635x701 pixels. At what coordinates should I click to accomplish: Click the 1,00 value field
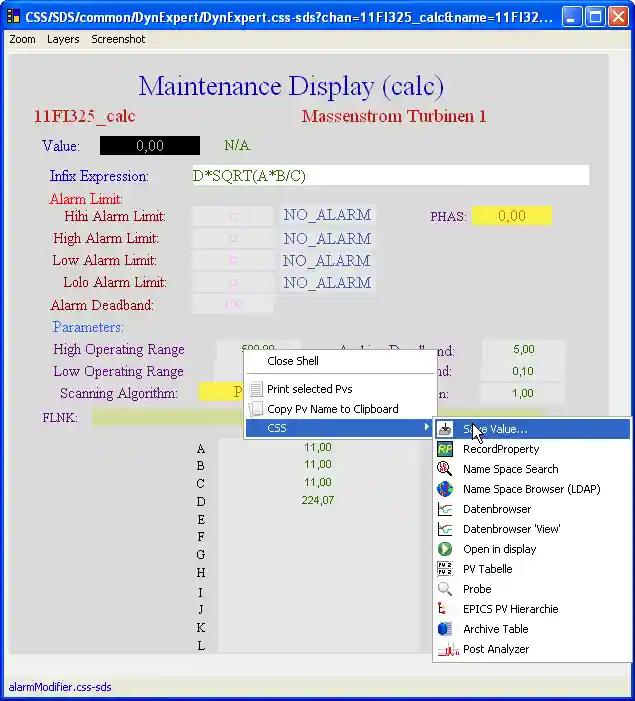[523, 393]
